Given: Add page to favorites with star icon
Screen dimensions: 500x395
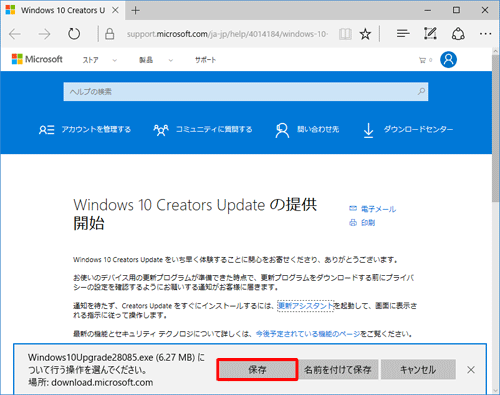Looking at the screenshot, I should point(365,34).
